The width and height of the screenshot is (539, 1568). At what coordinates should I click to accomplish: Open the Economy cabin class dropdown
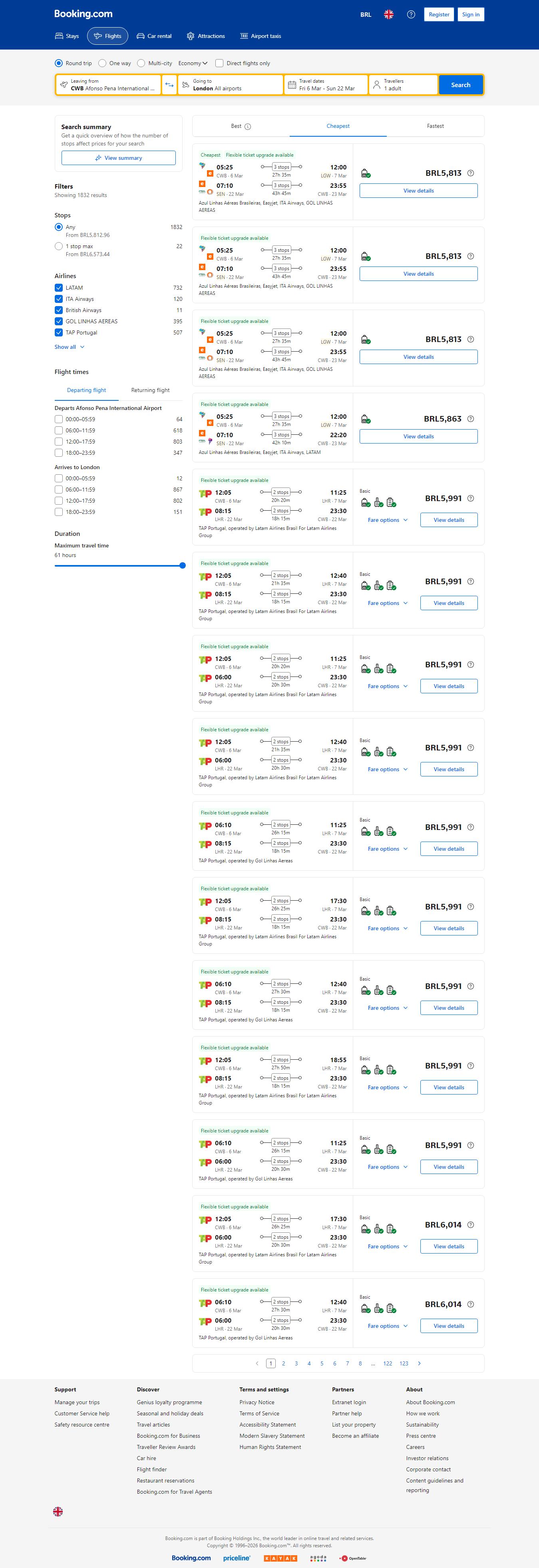point(192,63)
